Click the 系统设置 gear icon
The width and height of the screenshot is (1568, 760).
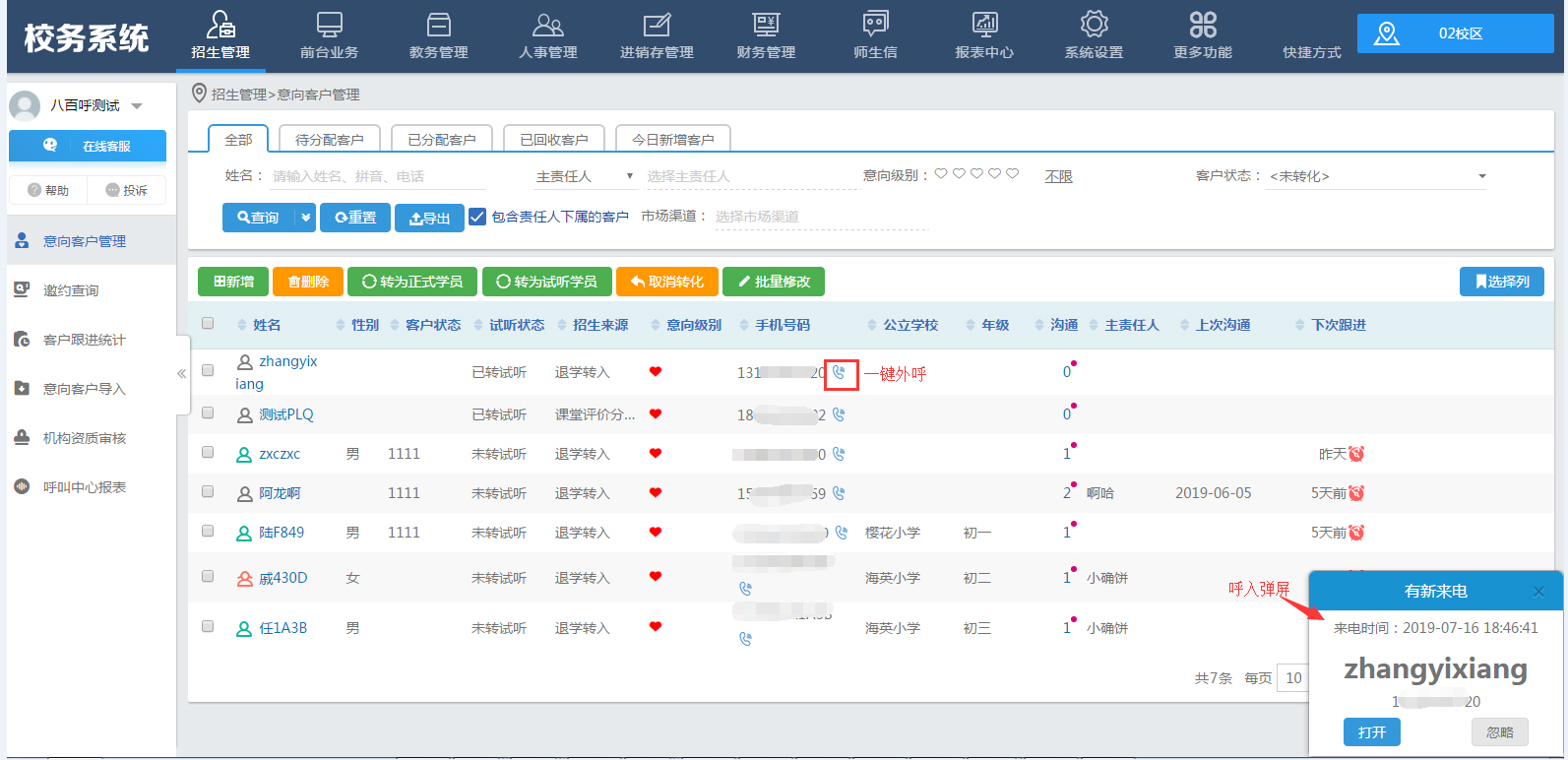[x=1094, y=25]
